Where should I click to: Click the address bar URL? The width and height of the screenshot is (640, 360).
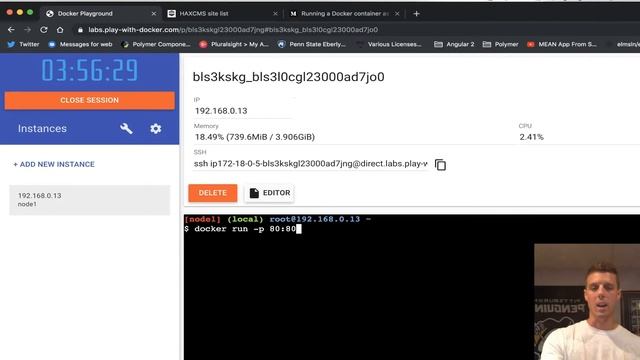[233, 30]
